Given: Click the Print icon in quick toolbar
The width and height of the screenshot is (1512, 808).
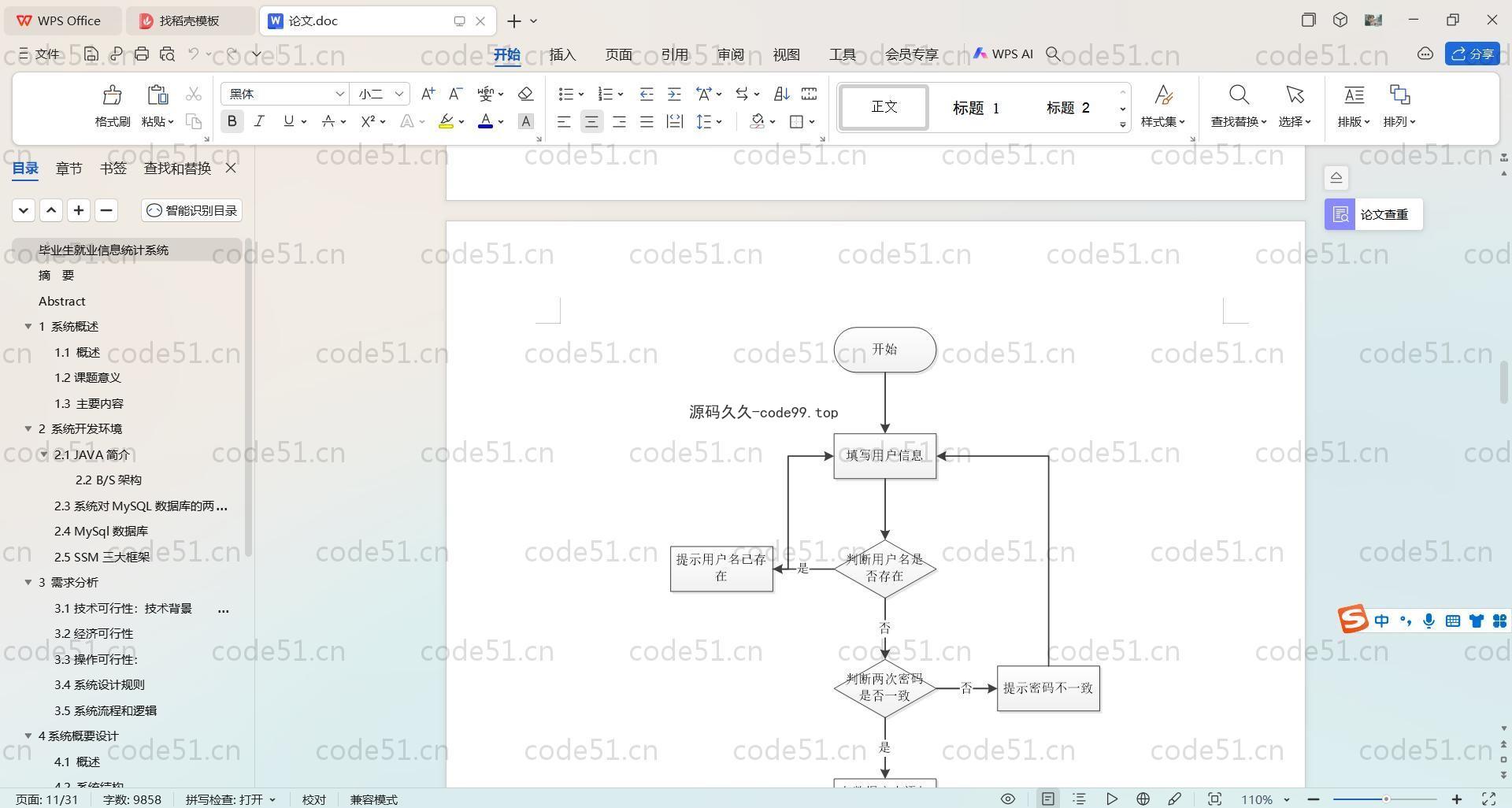Looking at the screenshot, I should [142, 54].
